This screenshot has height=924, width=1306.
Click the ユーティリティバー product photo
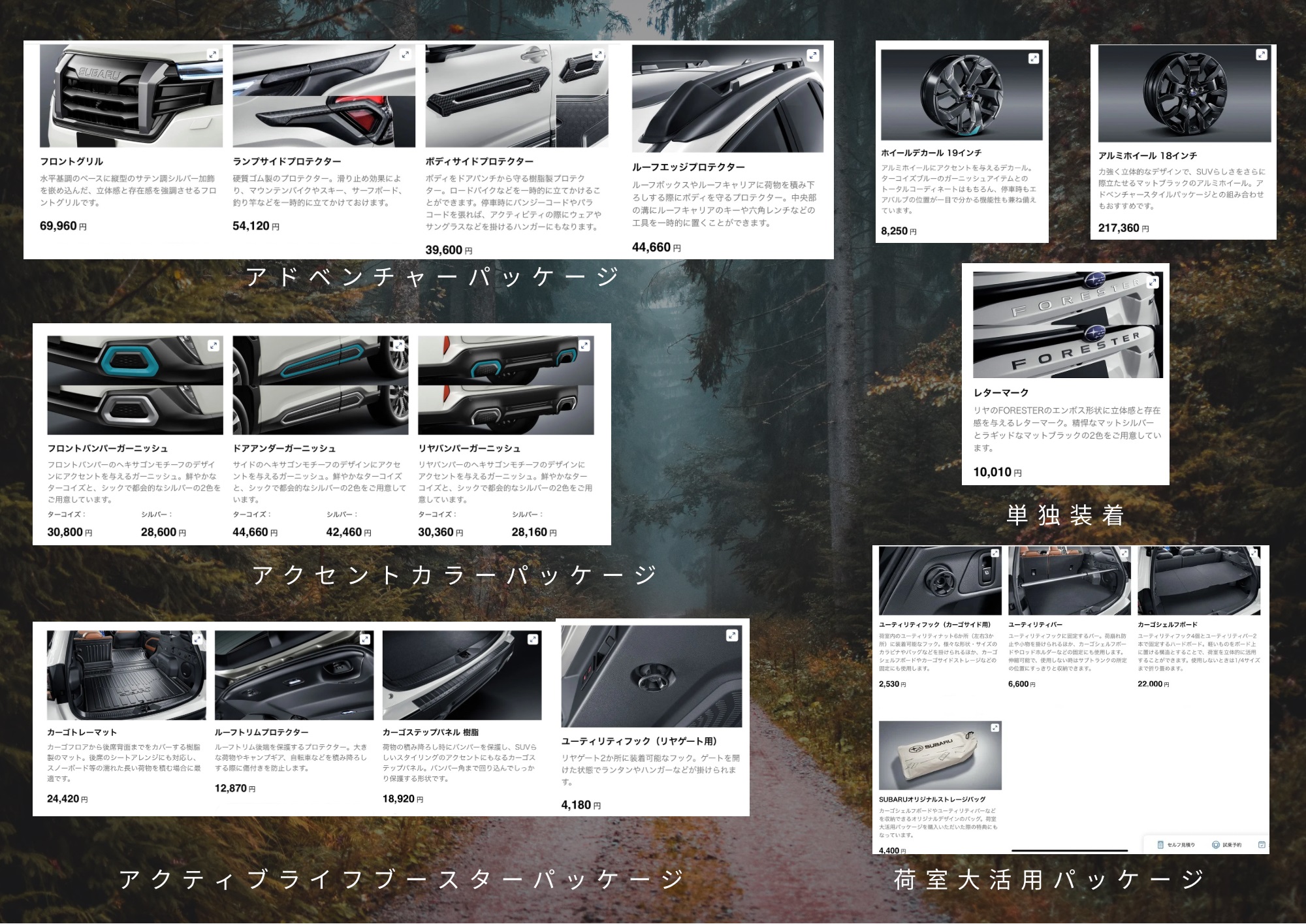[x=1069, y=581]
